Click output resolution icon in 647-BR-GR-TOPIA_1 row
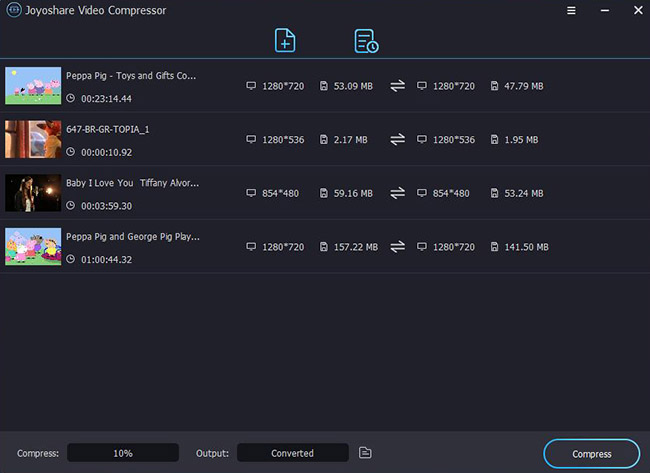The height and width of the screenshot is (473, 650). [x=422, y=139]
